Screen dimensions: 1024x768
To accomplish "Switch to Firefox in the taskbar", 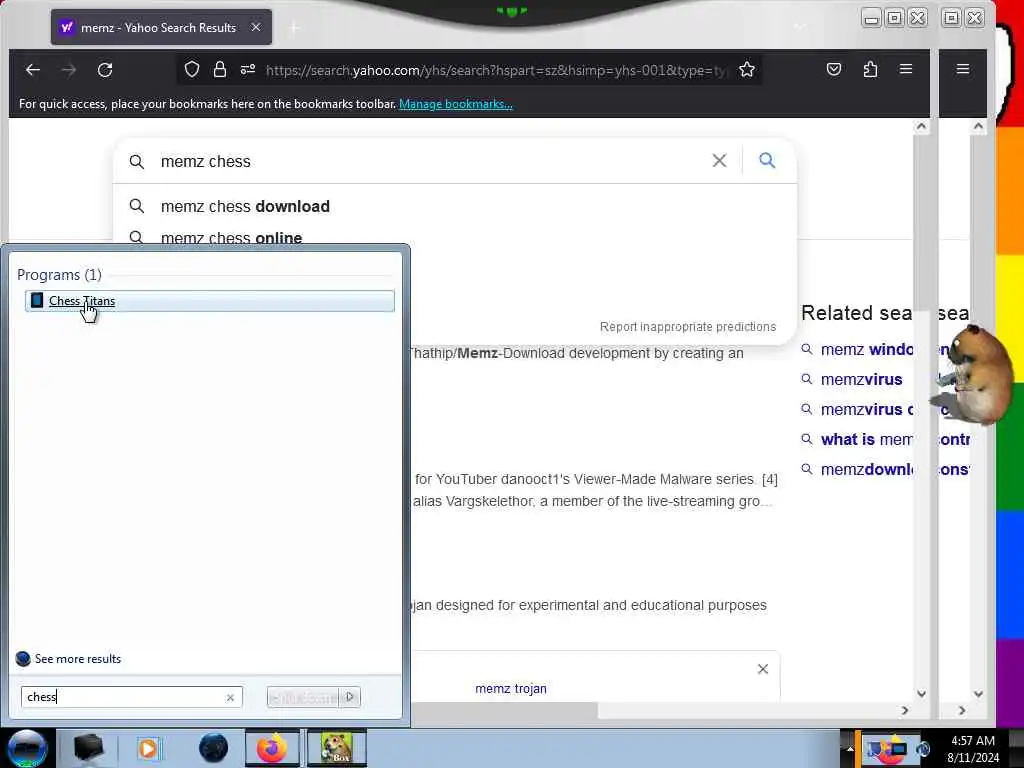I will (272, 748).
